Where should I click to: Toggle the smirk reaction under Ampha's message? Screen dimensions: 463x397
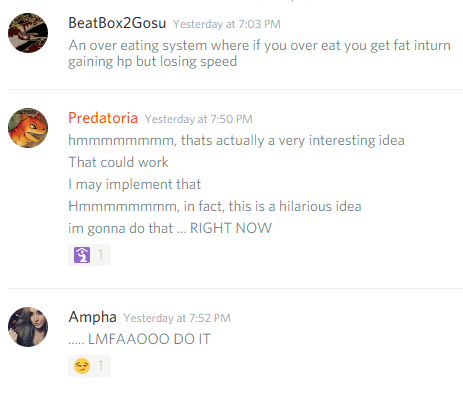89,366
